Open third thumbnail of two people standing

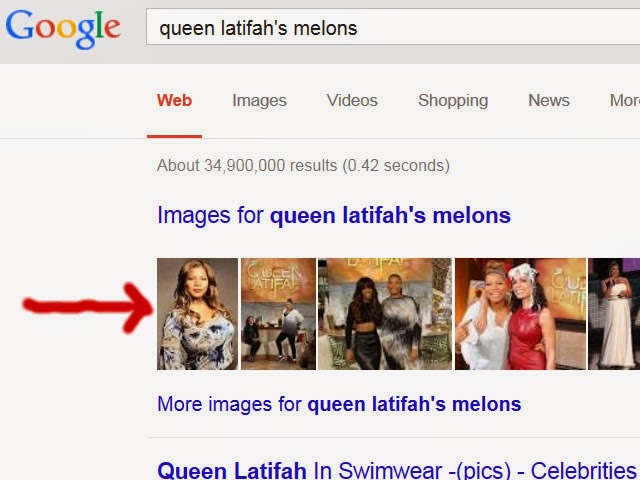[x=385, y=314]
